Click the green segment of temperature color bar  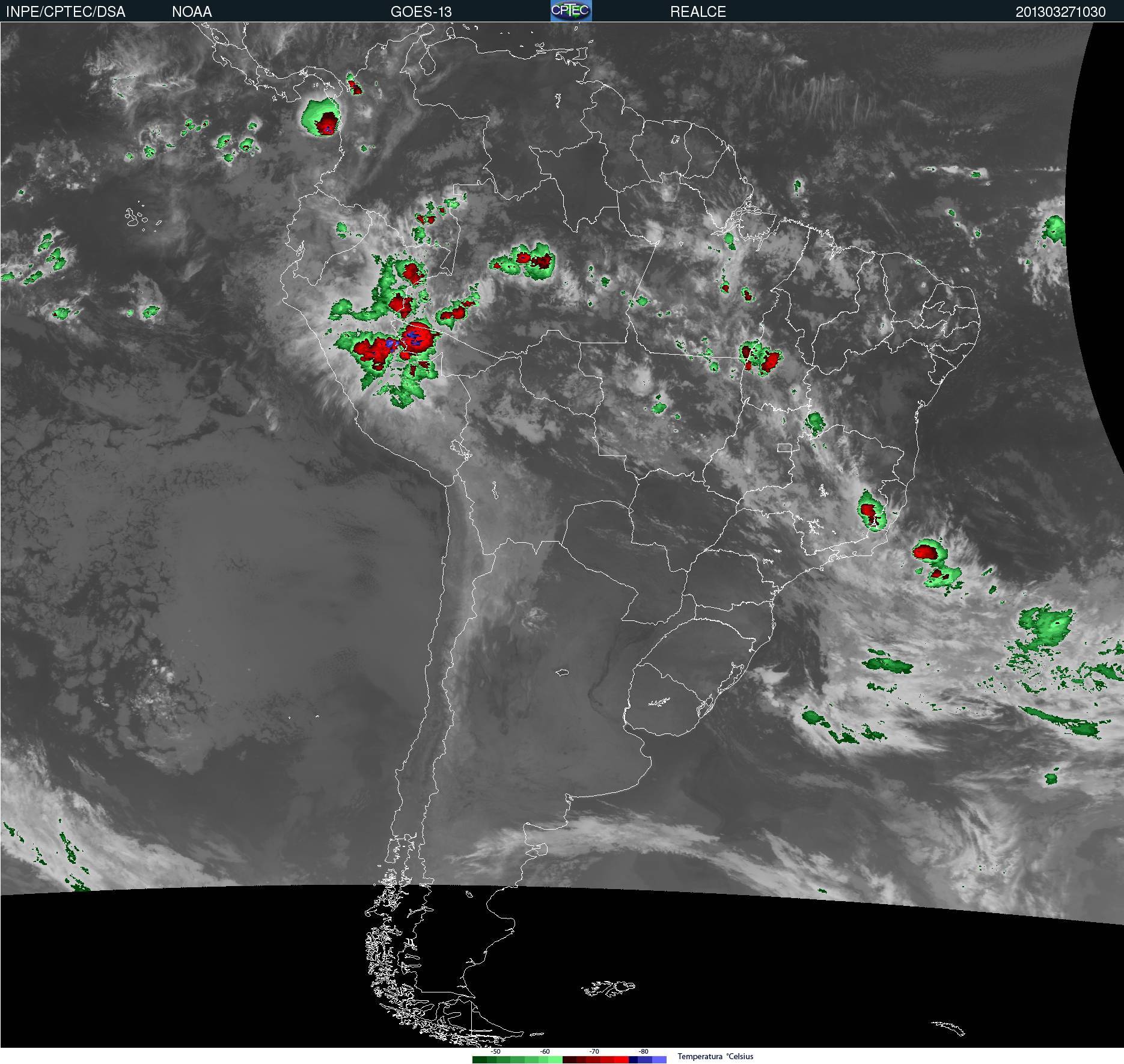click(518, 1059)
